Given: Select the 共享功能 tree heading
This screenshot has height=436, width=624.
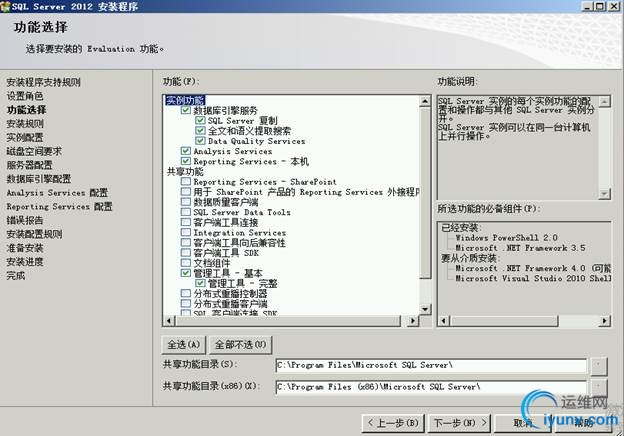Looking at the screenshot, I should pos(185,171).
